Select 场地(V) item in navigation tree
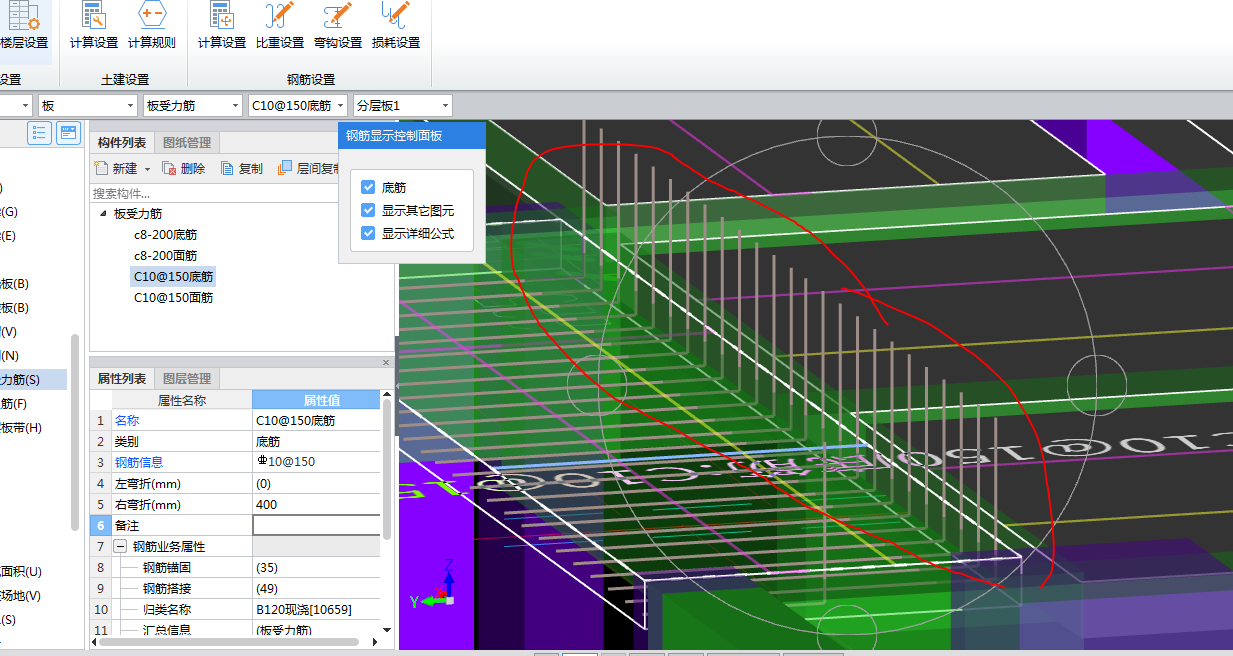 pyautogui.click(x=21, y=595)
